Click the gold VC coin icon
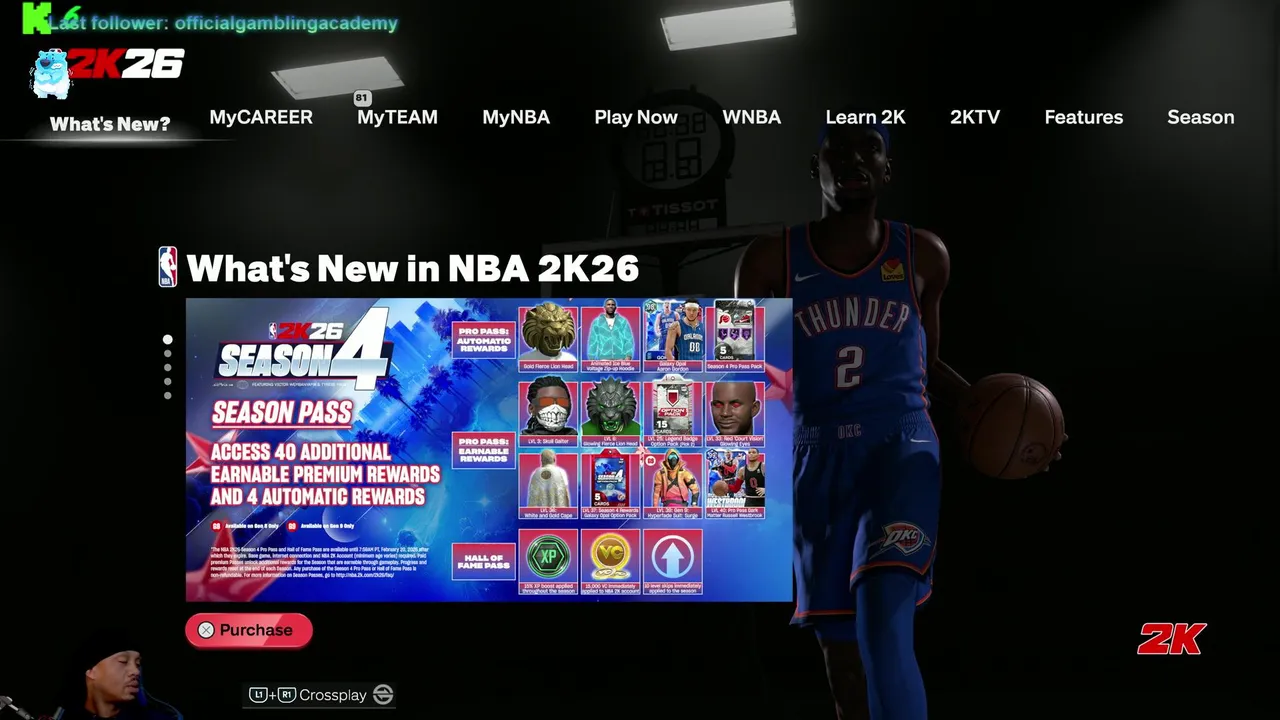 coord(610,556)
